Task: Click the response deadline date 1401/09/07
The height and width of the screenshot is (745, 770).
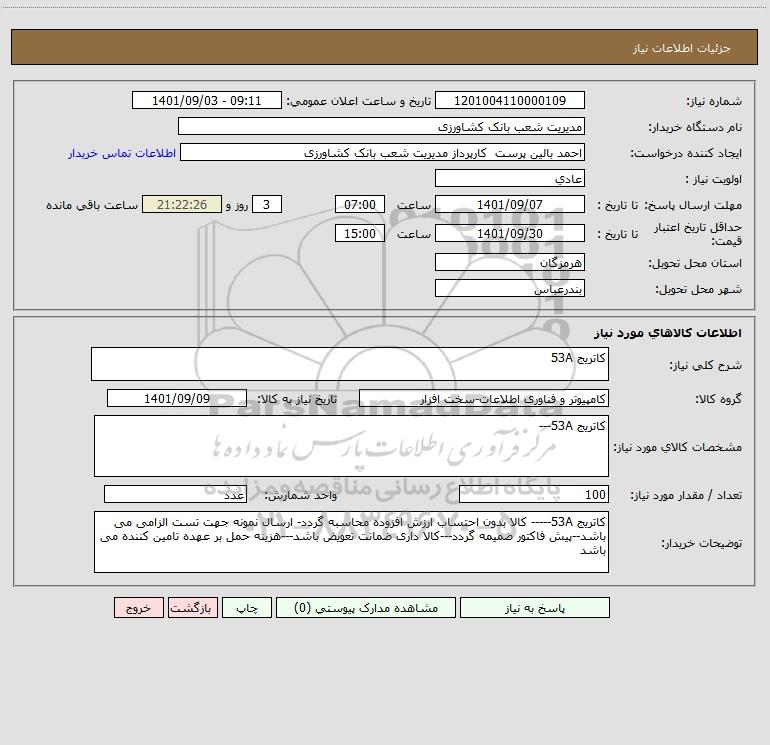Action: 510,204
